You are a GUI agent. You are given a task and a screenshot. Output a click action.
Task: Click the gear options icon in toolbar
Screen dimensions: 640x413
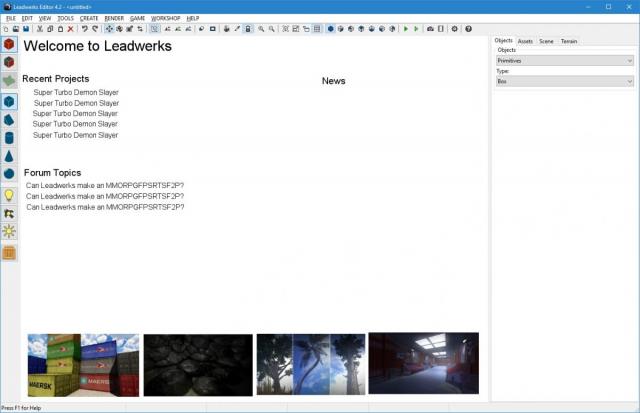point(454,29)
